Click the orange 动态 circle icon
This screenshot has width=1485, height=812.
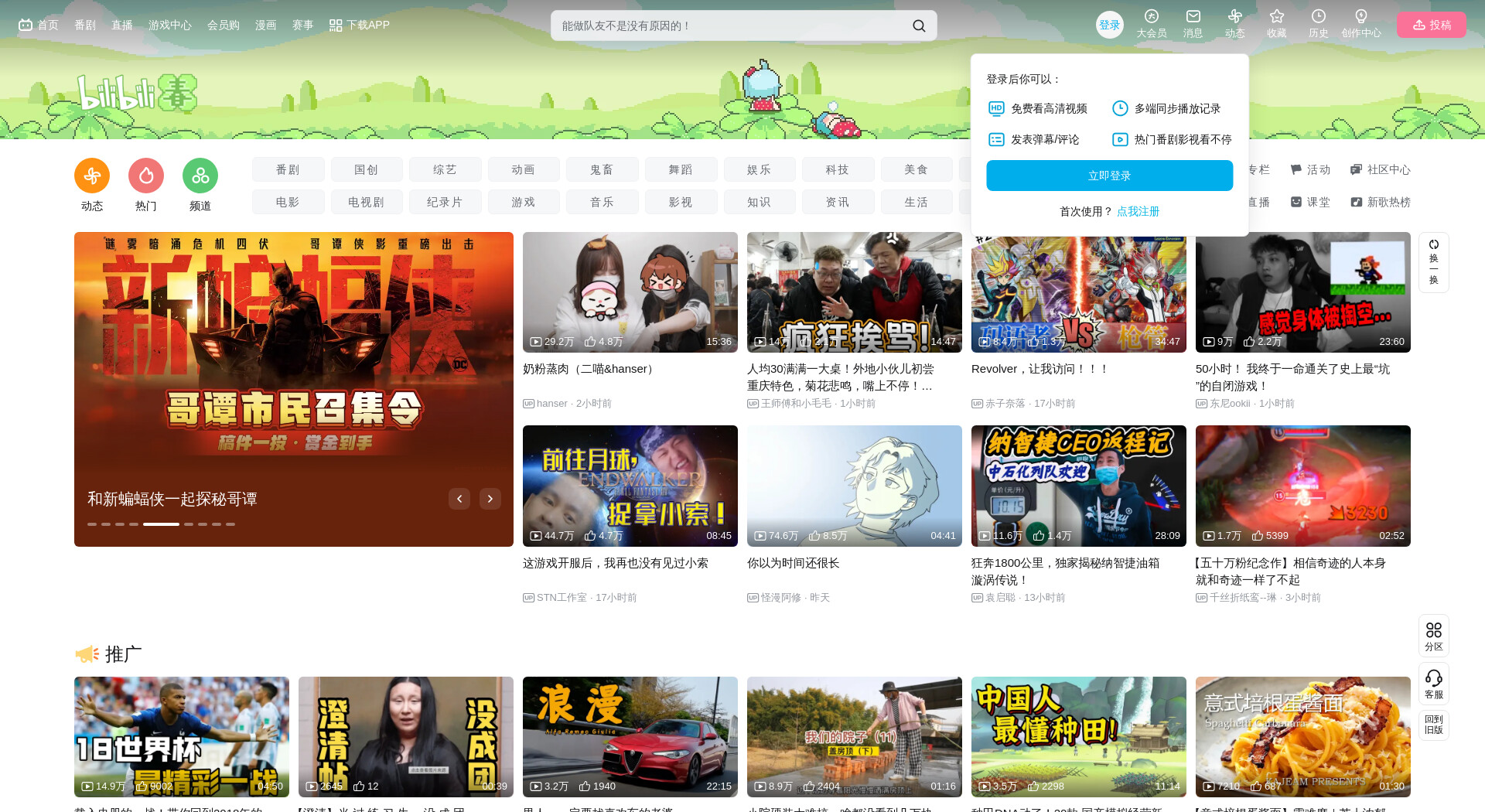pyautogui.click(x=92, y=176)
